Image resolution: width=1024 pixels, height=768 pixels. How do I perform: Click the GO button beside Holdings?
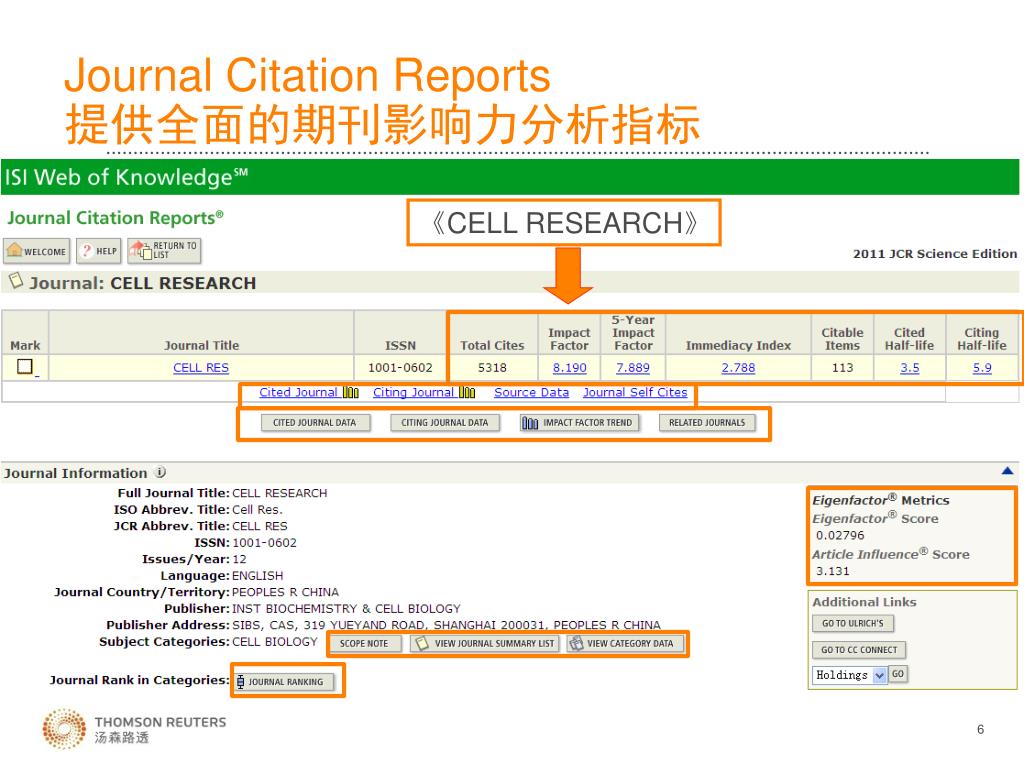click(x=898, y=674)
